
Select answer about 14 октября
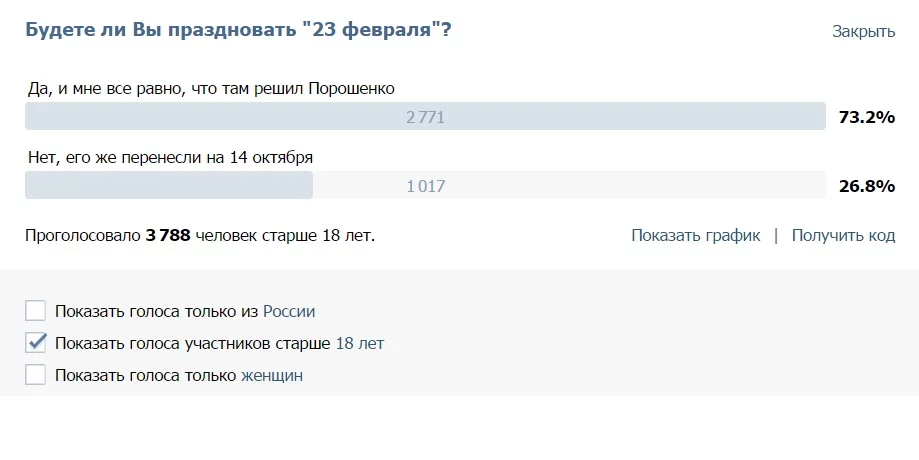pos(170,157)
